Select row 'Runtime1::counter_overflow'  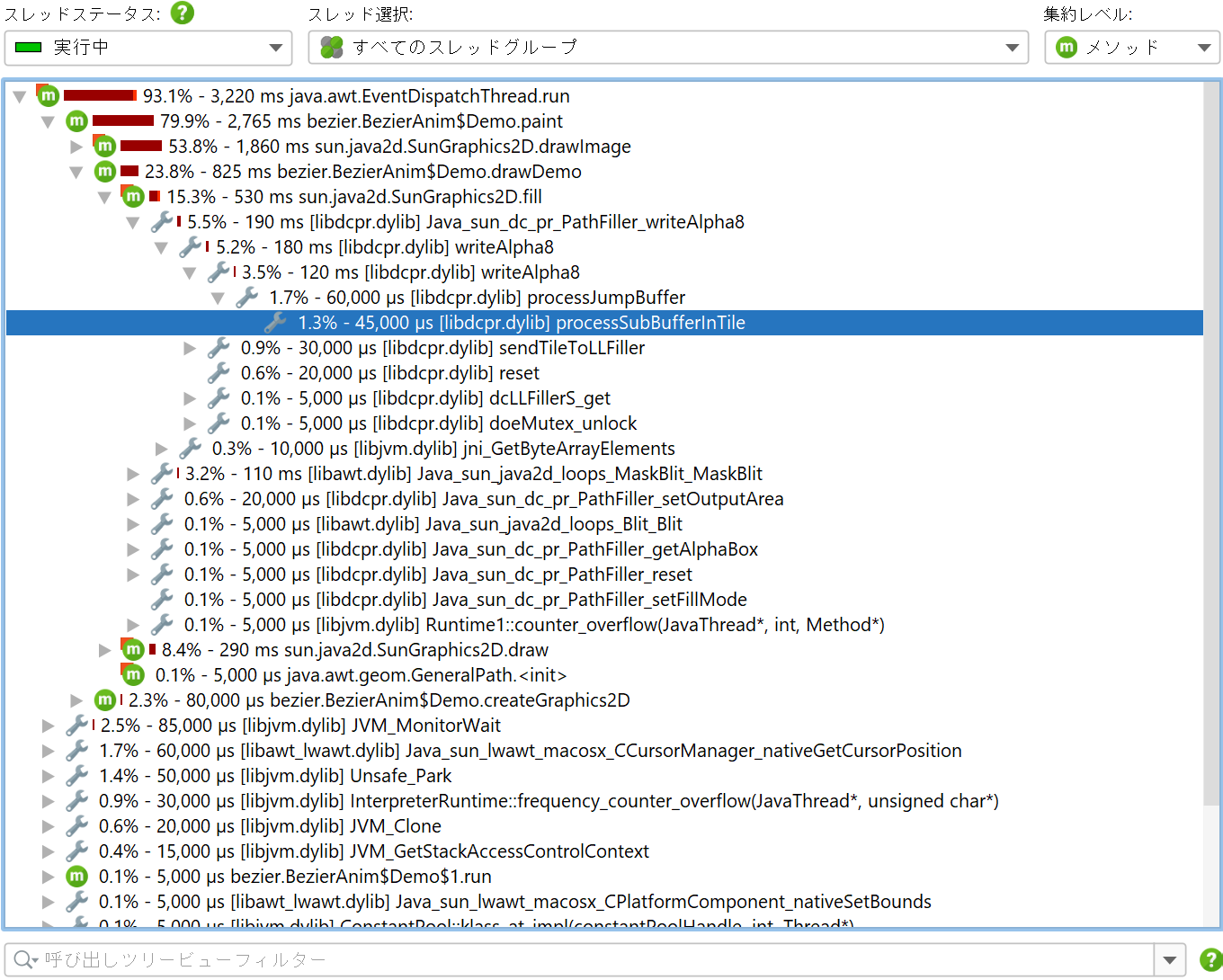(604, 625)
